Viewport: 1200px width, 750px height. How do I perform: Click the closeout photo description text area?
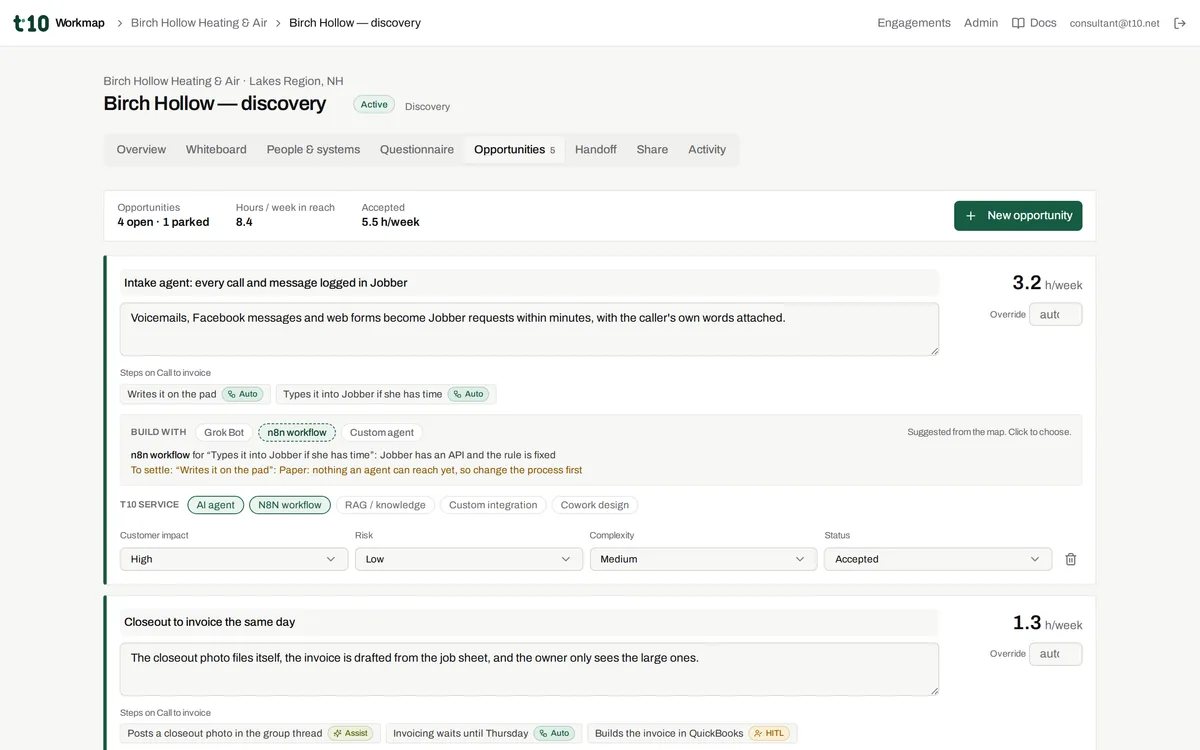tap(529, 669)
